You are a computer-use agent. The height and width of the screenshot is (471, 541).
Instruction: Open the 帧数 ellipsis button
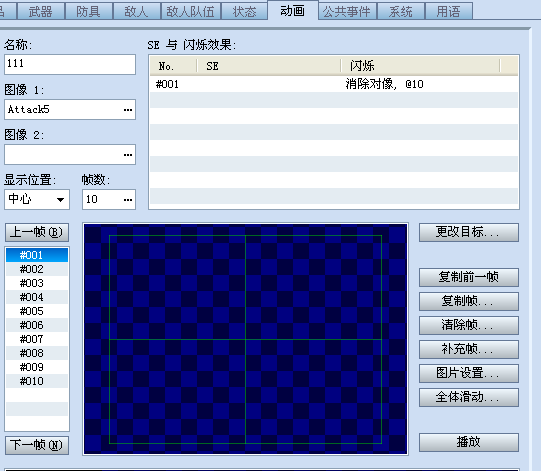(128, 199)
